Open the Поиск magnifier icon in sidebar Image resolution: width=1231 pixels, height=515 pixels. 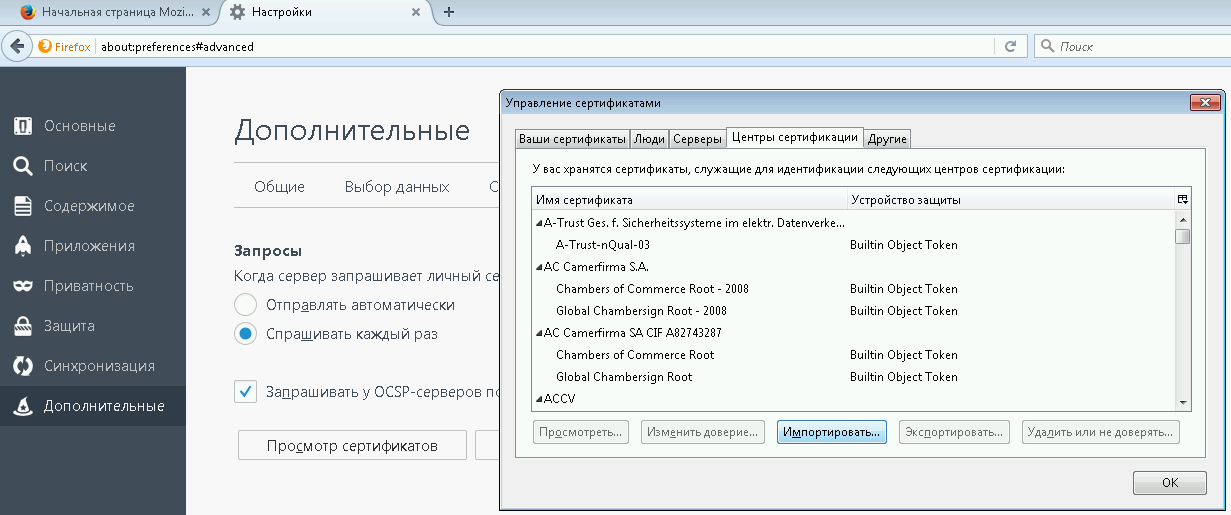pos(22,166)
